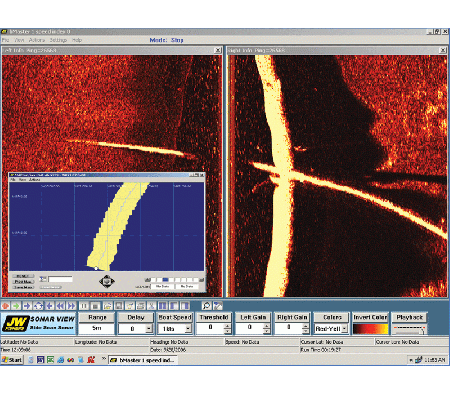The height and width of the screenshot is (394, 450).
Task: Click the printer icon in toolbar
Action: [x=141, y=306]
